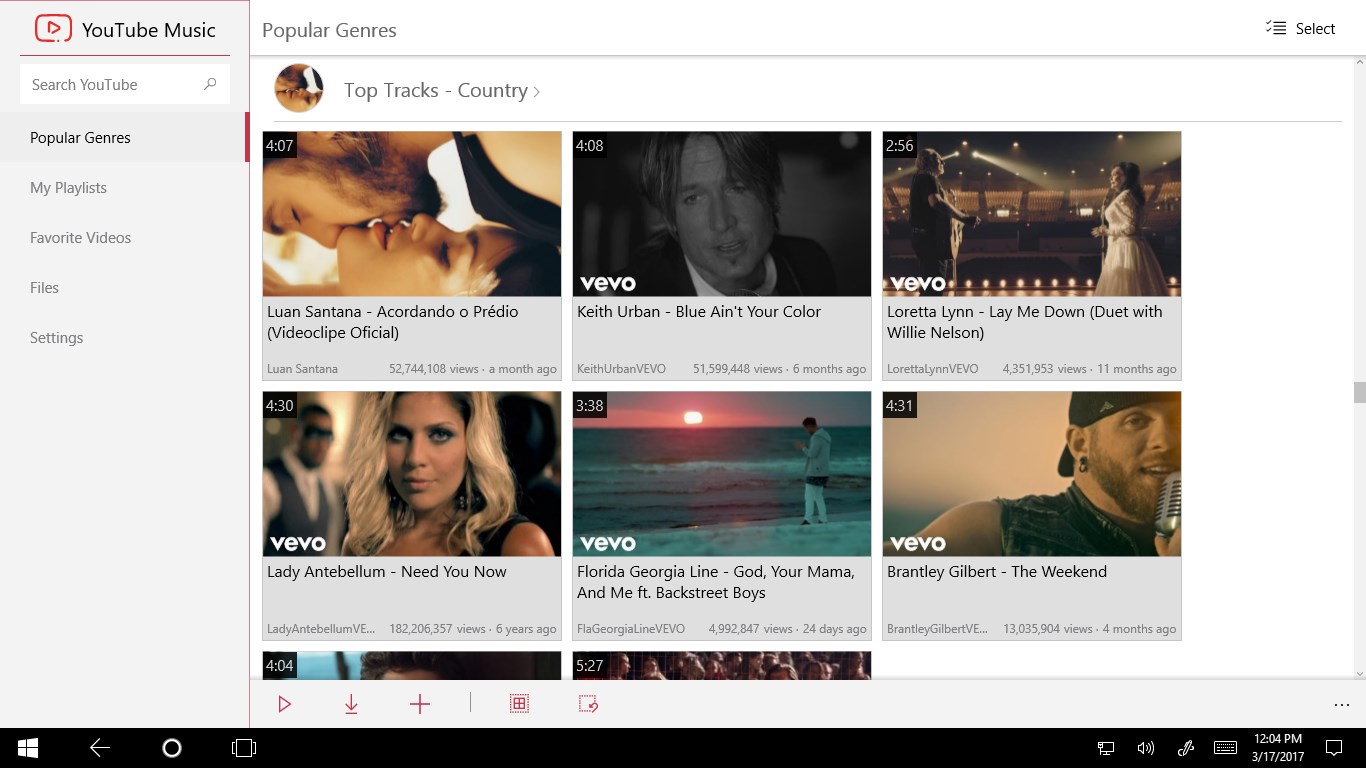Click '13,035,904 views · 4 months ago' text
Screen dimensions: 1366x768
pos(1090,629)
